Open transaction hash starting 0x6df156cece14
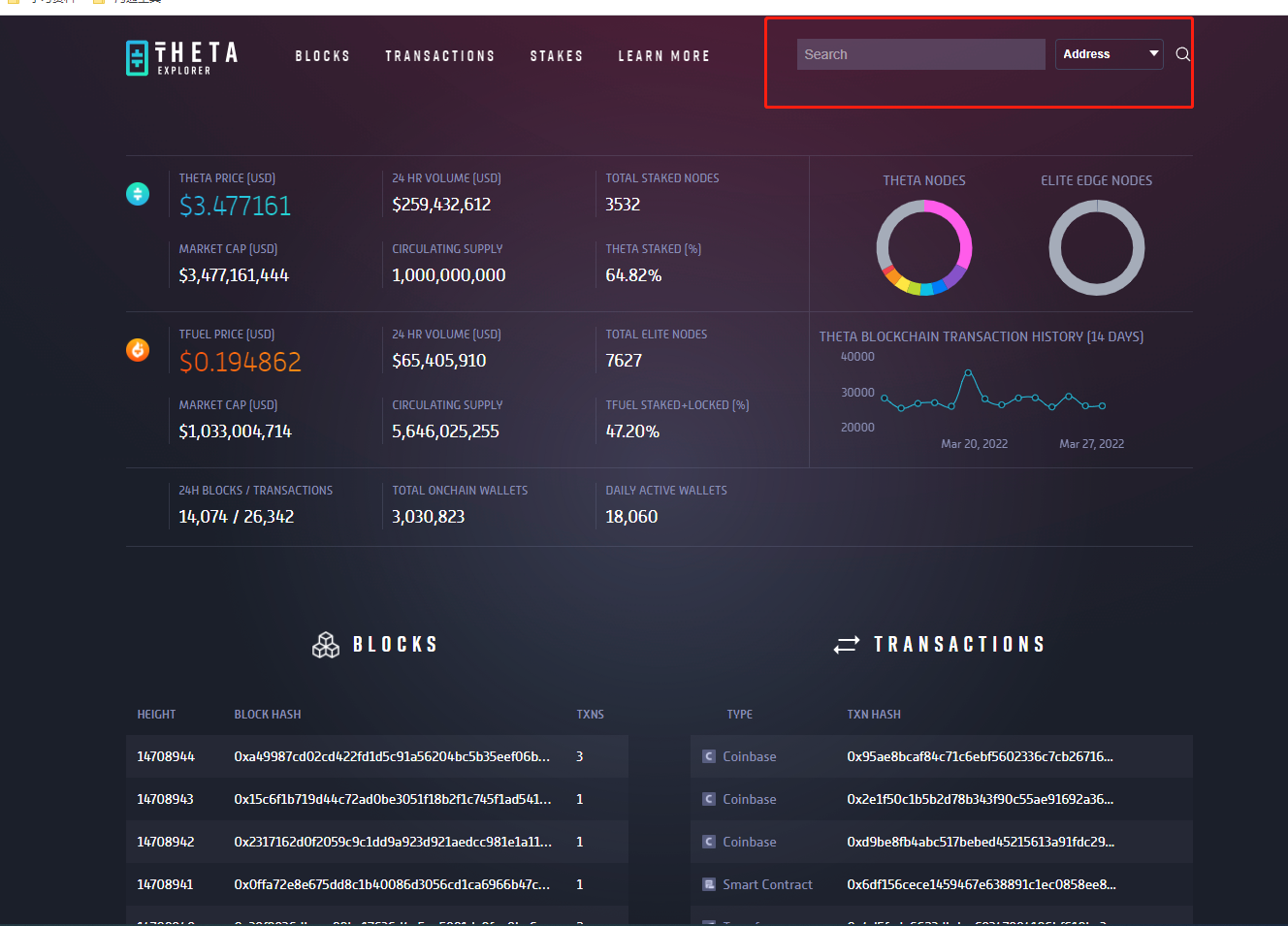The image size is (1288, 926). [981, 884]
